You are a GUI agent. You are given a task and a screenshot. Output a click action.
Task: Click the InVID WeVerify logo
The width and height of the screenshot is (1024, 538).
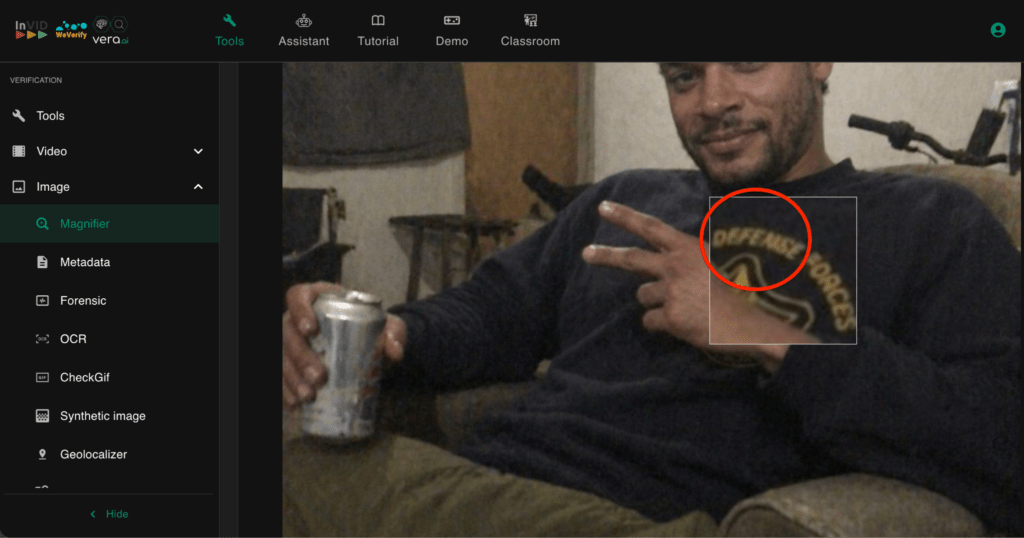[x=50, y=30]
